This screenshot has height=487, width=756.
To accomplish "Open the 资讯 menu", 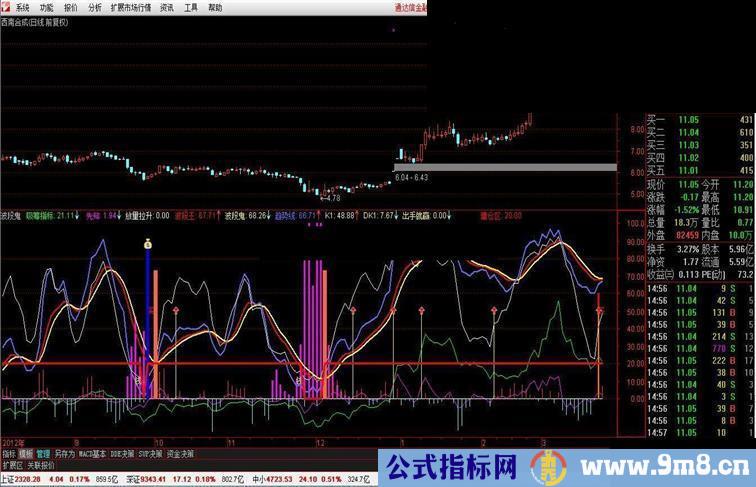I will pos(167,6).
